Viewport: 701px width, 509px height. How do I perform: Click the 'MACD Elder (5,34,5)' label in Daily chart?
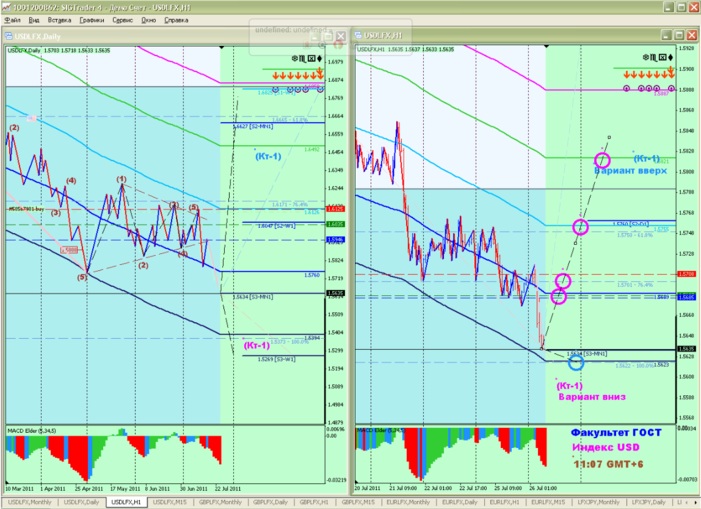(32, 431)
